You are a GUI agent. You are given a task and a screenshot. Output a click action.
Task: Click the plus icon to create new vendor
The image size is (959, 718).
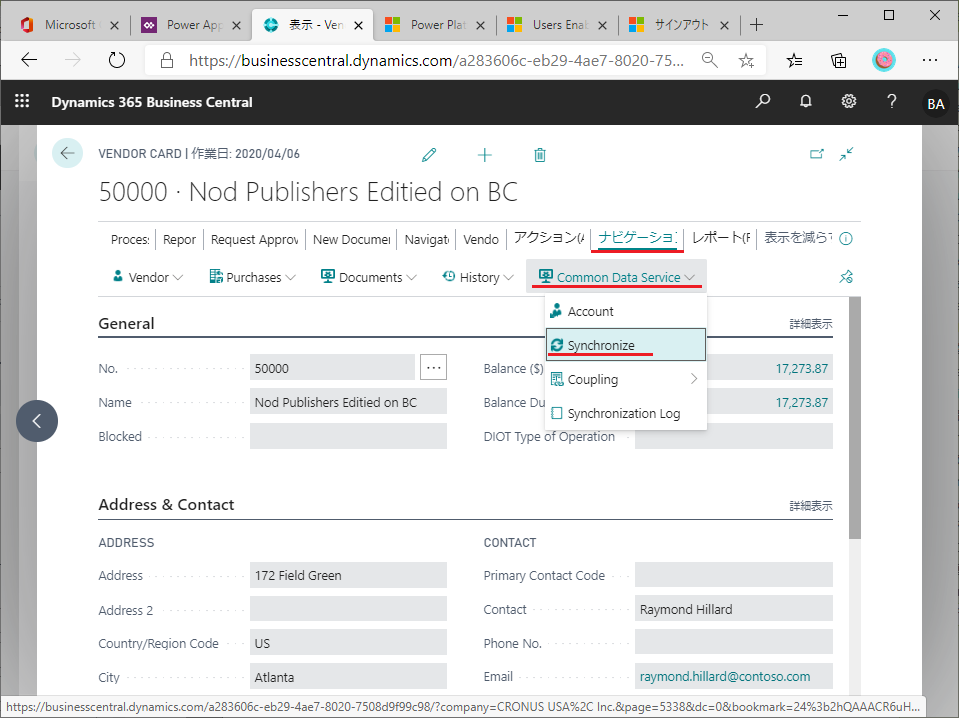coord(484,155)
